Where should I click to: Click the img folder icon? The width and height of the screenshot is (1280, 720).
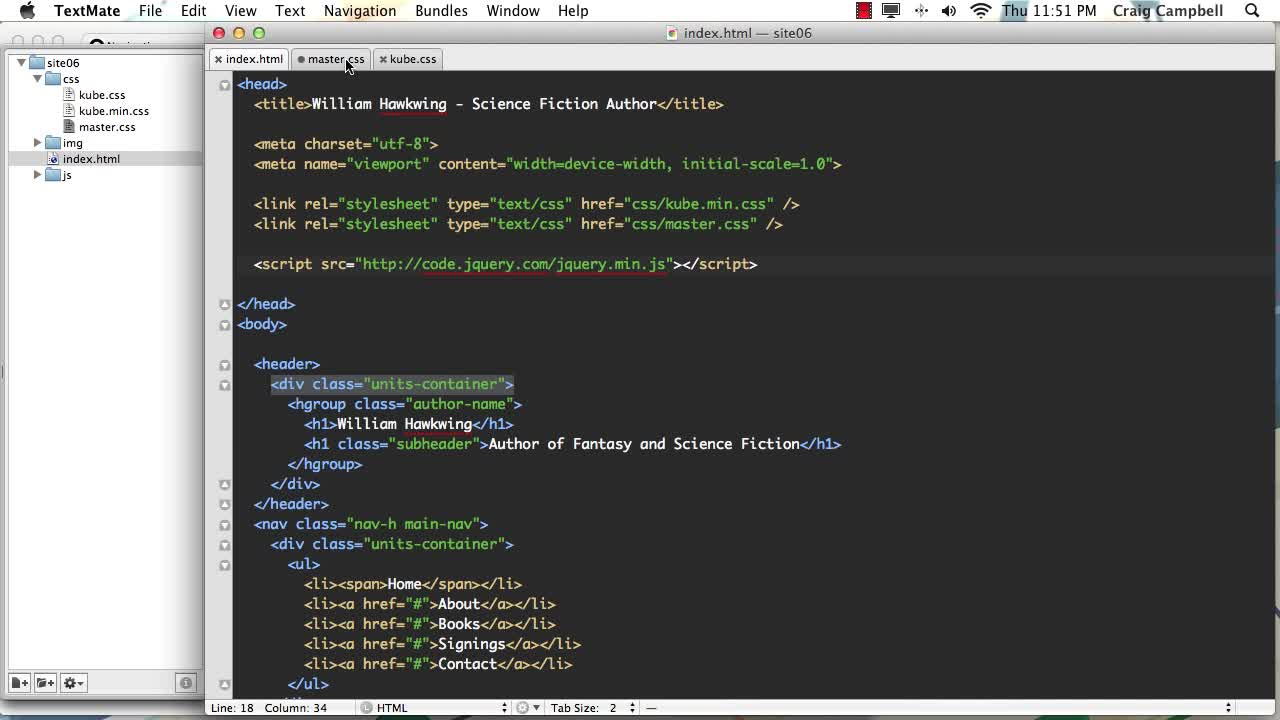click(53, 143)
